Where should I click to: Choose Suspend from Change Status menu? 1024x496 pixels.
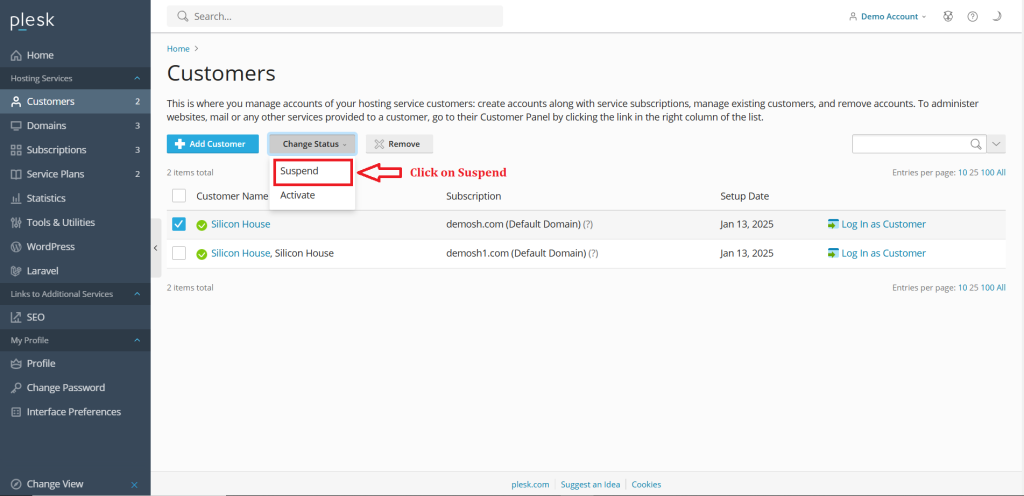pos(312,171)
